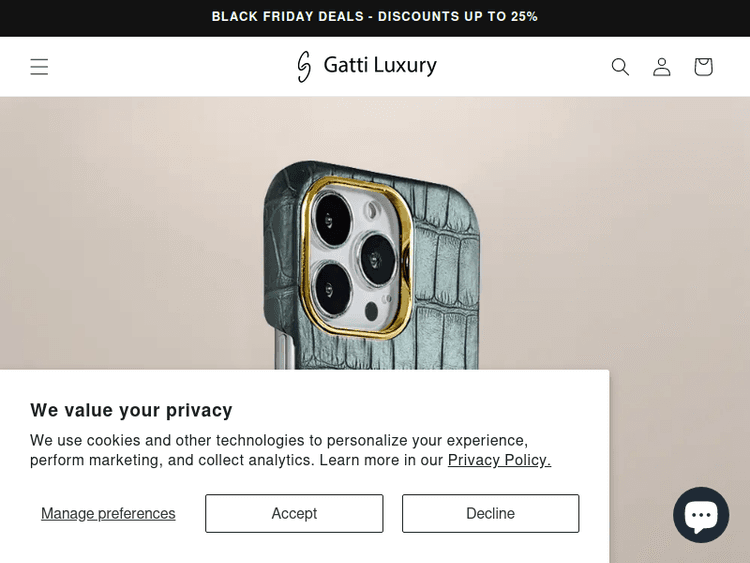View the shopping cart
This screenshot has height=563, width=750.
(703, 67)
